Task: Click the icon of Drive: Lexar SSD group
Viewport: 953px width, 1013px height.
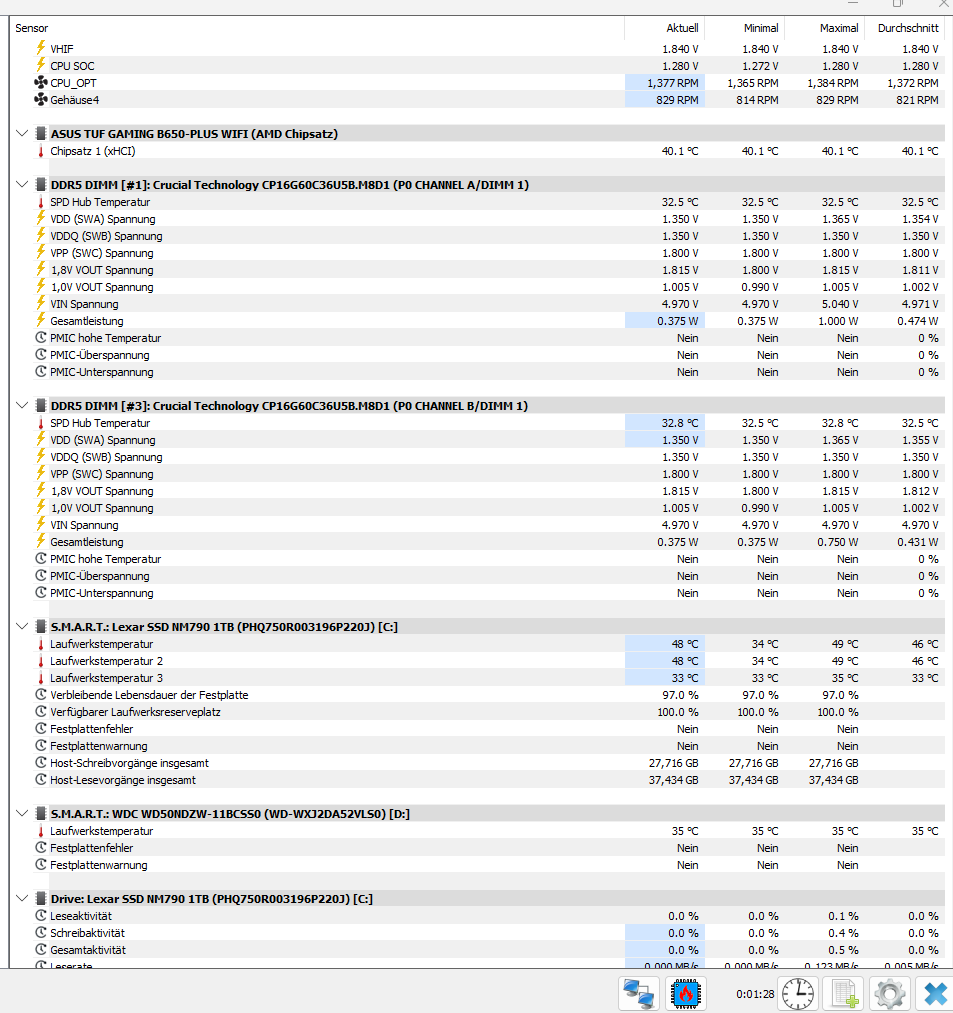Action: coord(41,899)
